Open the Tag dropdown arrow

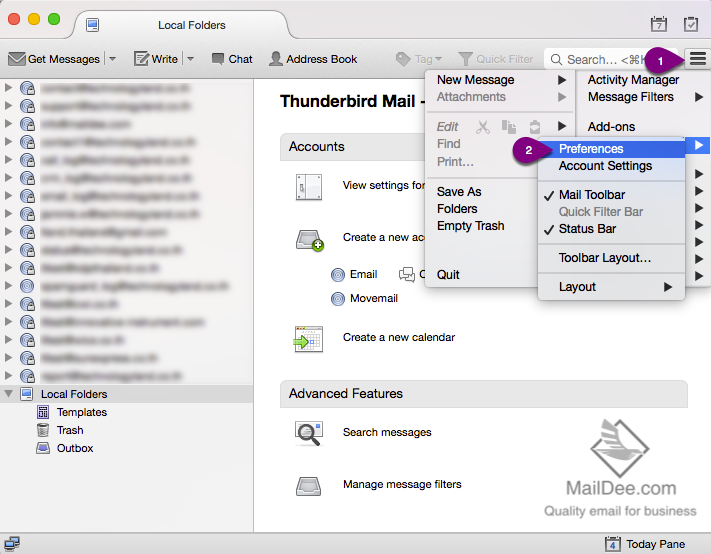click(438, 59)
